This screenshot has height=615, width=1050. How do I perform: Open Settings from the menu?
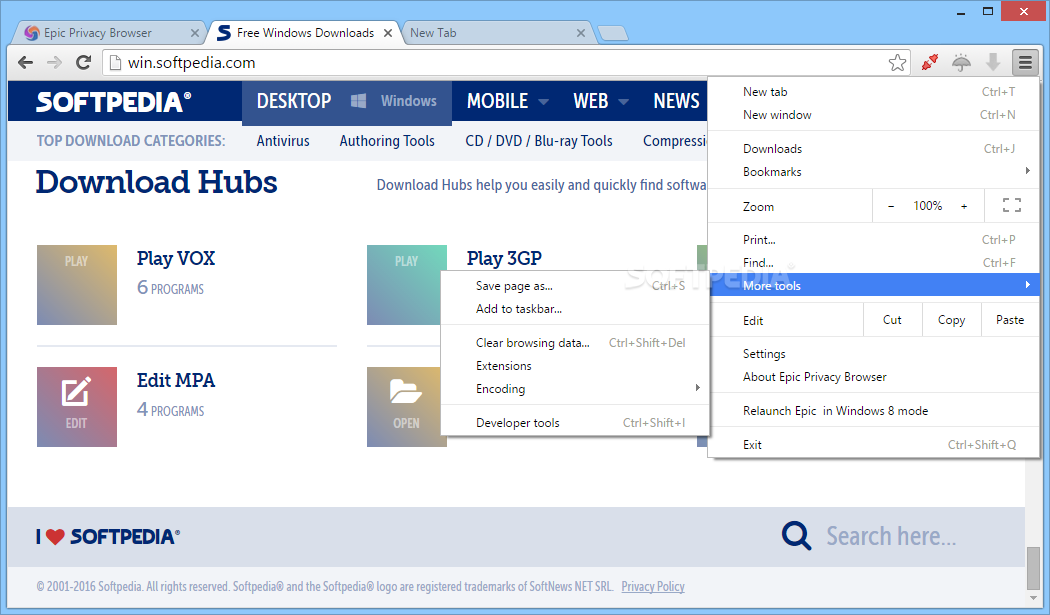coord(874,354)
